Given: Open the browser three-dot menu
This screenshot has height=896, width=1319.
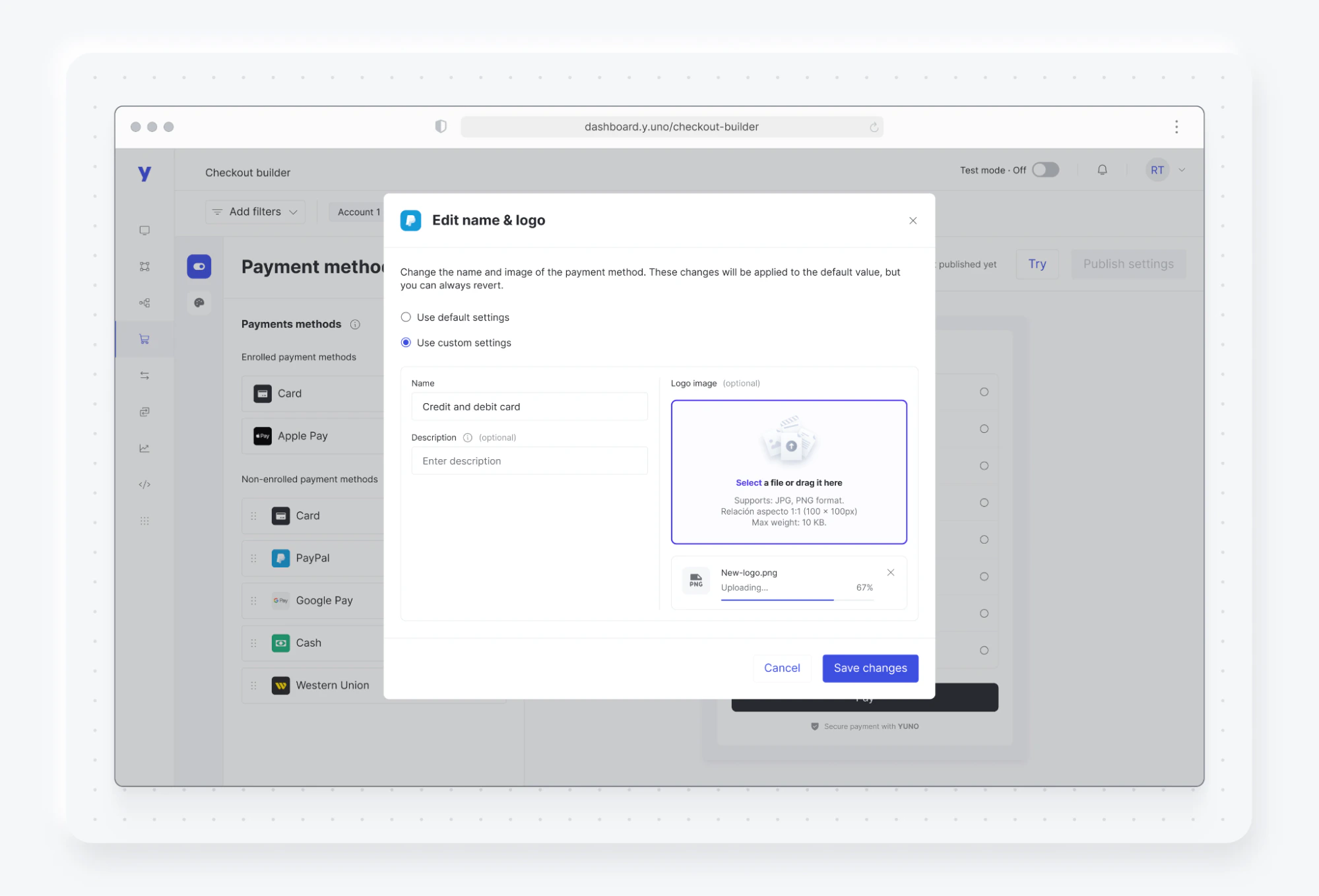Looking at the screenshot, I should pos(1176,127).
